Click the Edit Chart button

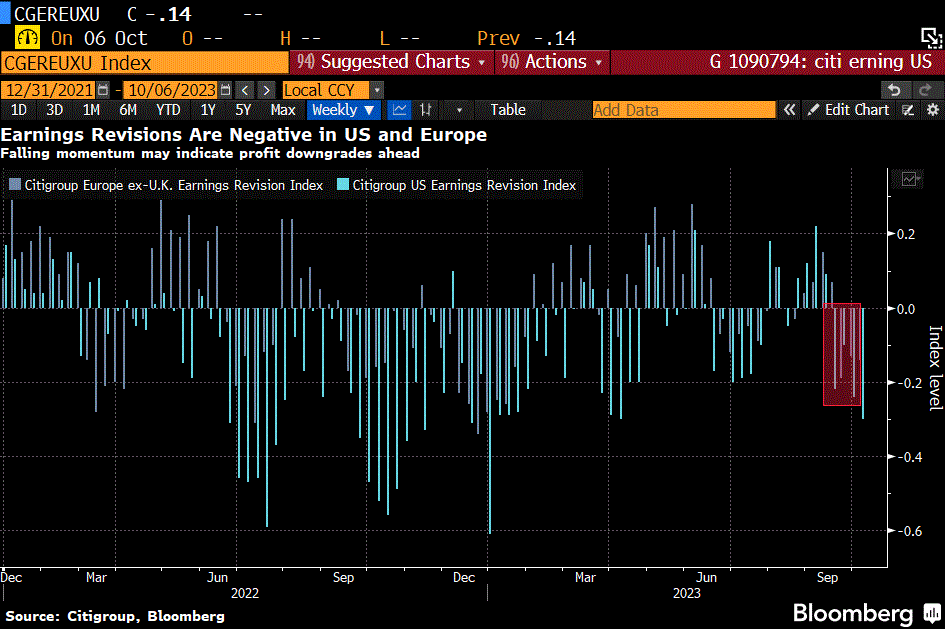click(x=850, y=110)
